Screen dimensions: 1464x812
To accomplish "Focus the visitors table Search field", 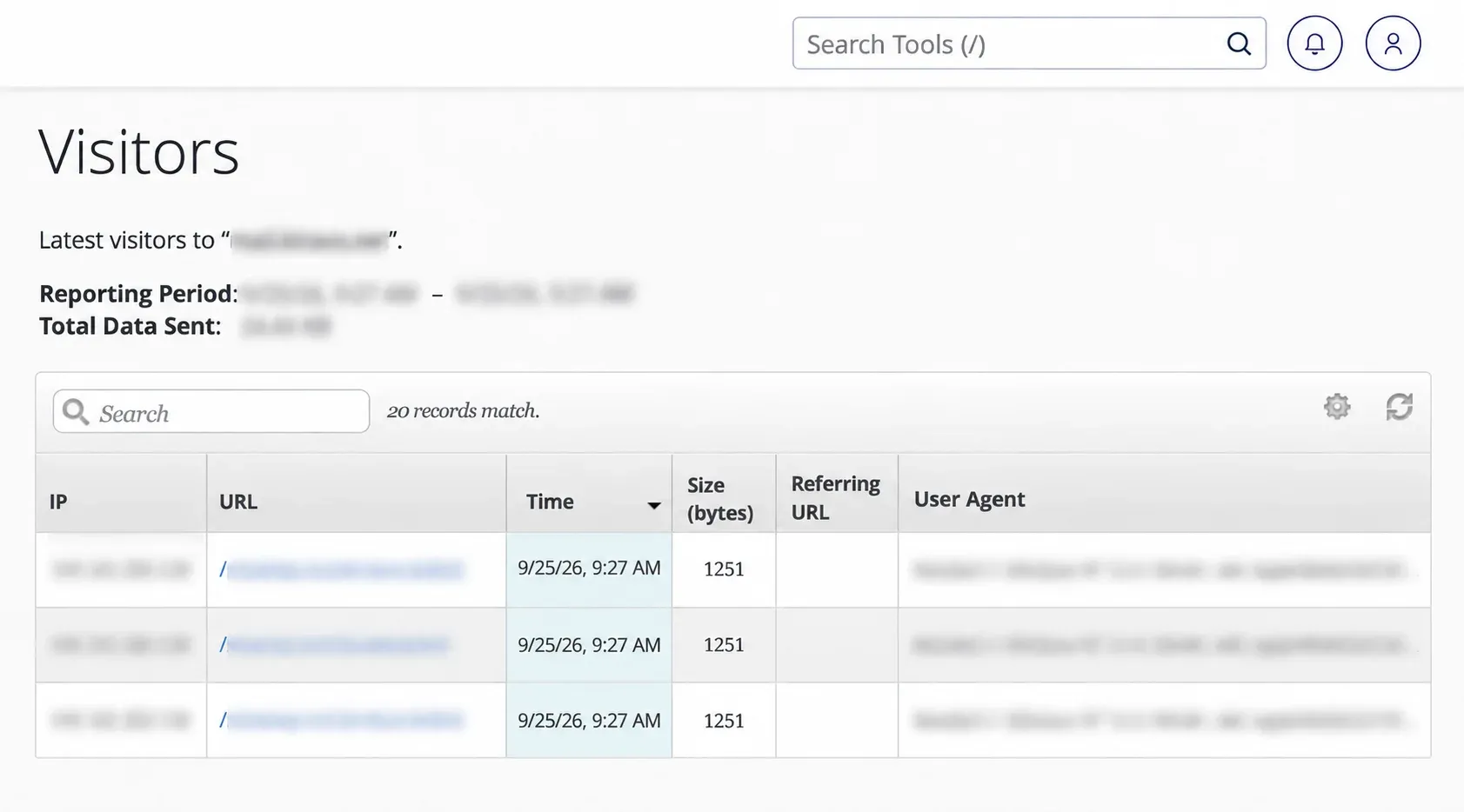I will coord(211,411).
